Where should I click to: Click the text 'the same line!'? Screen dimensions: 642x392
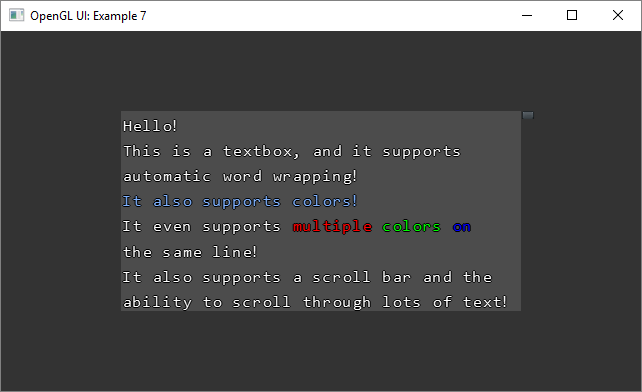(190, 252)
